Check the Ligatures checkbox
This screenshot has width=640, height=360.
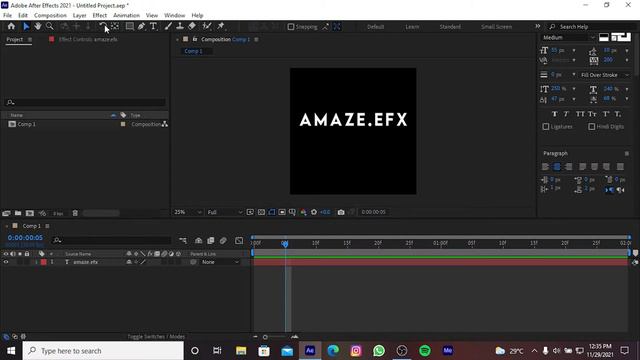[x=546, y=127]
